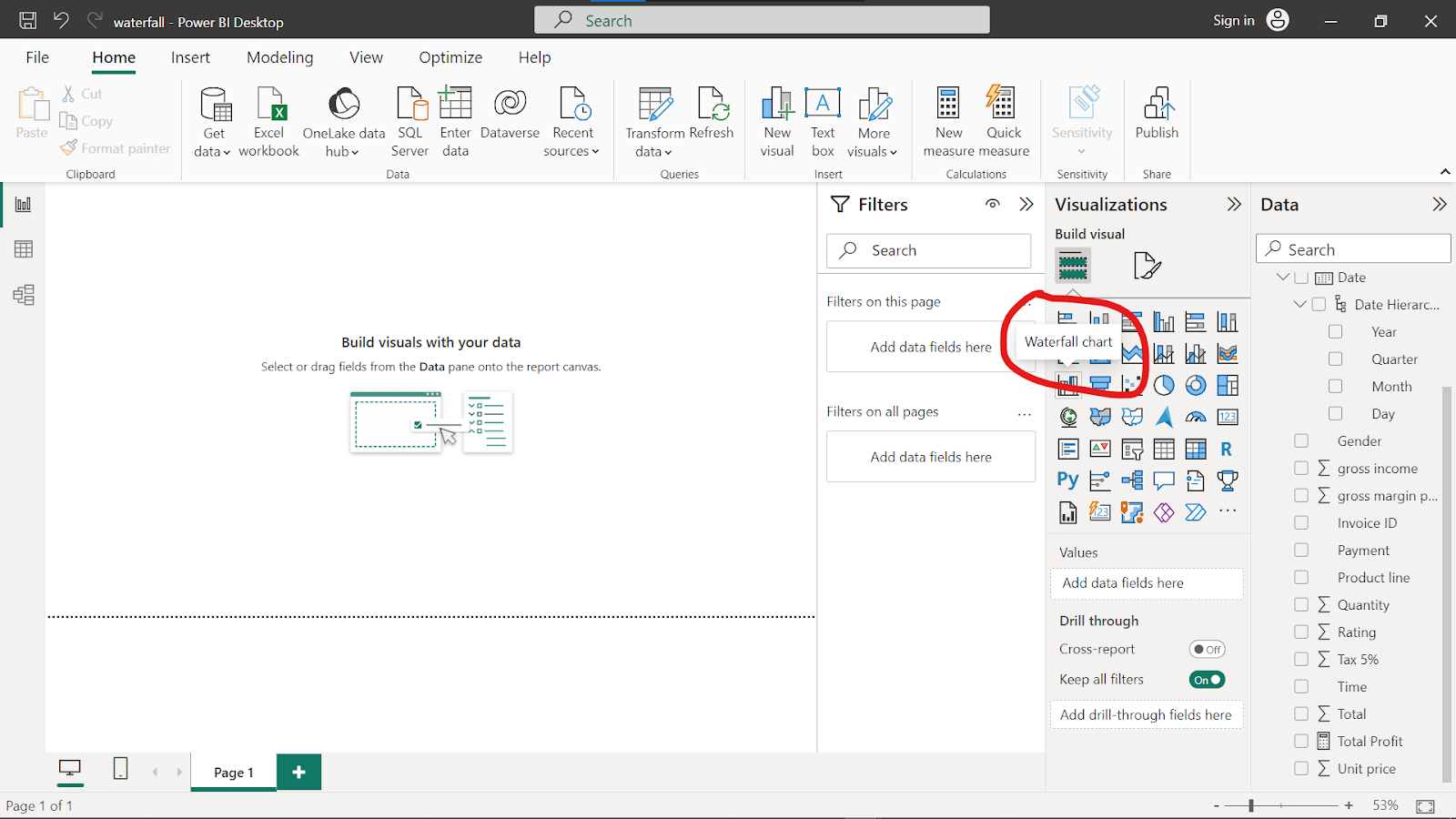Select the Matrix visual
The height and width of the screenshot is (819, 1456).
(x=1196, y=449)
